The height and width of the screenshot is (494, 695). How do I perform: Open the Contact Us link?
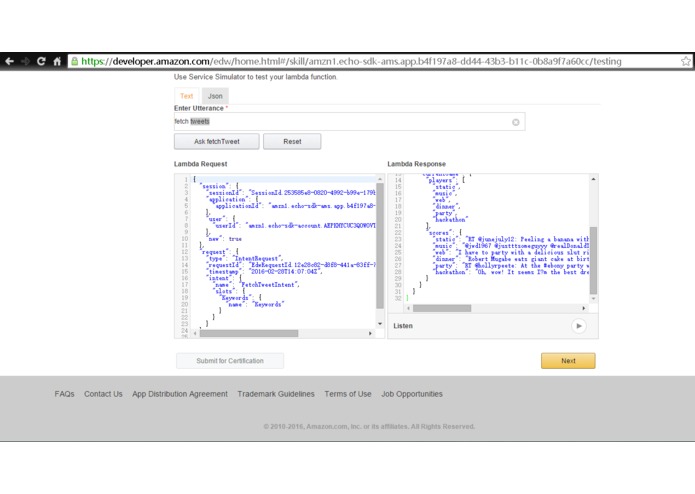(x=103, y=394)
